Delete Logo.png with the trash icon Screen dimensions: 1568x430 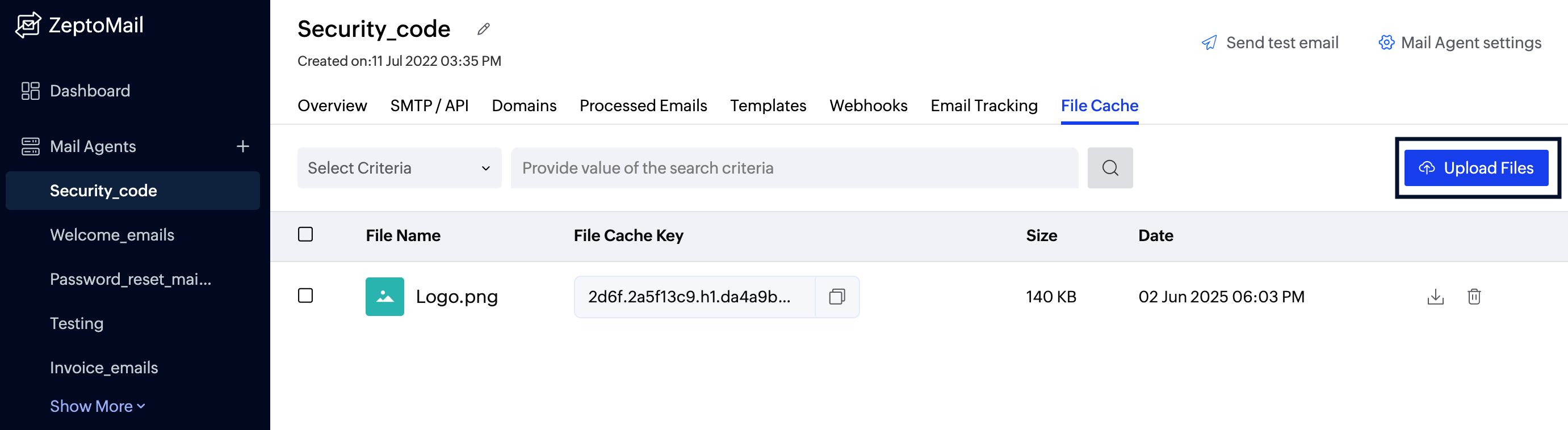(x=1474, y=297)
